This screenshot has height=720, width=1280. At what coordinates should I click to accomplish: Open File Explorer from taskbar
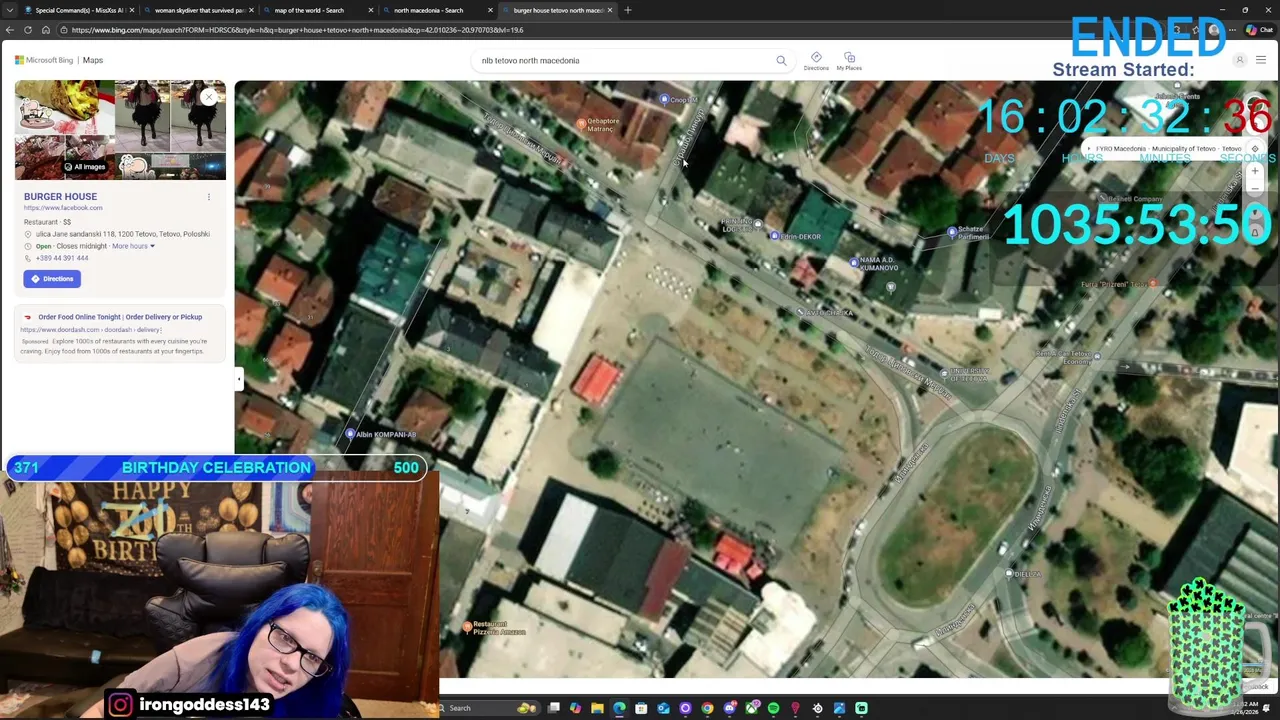pyautogui.click(x=597, y=708)
